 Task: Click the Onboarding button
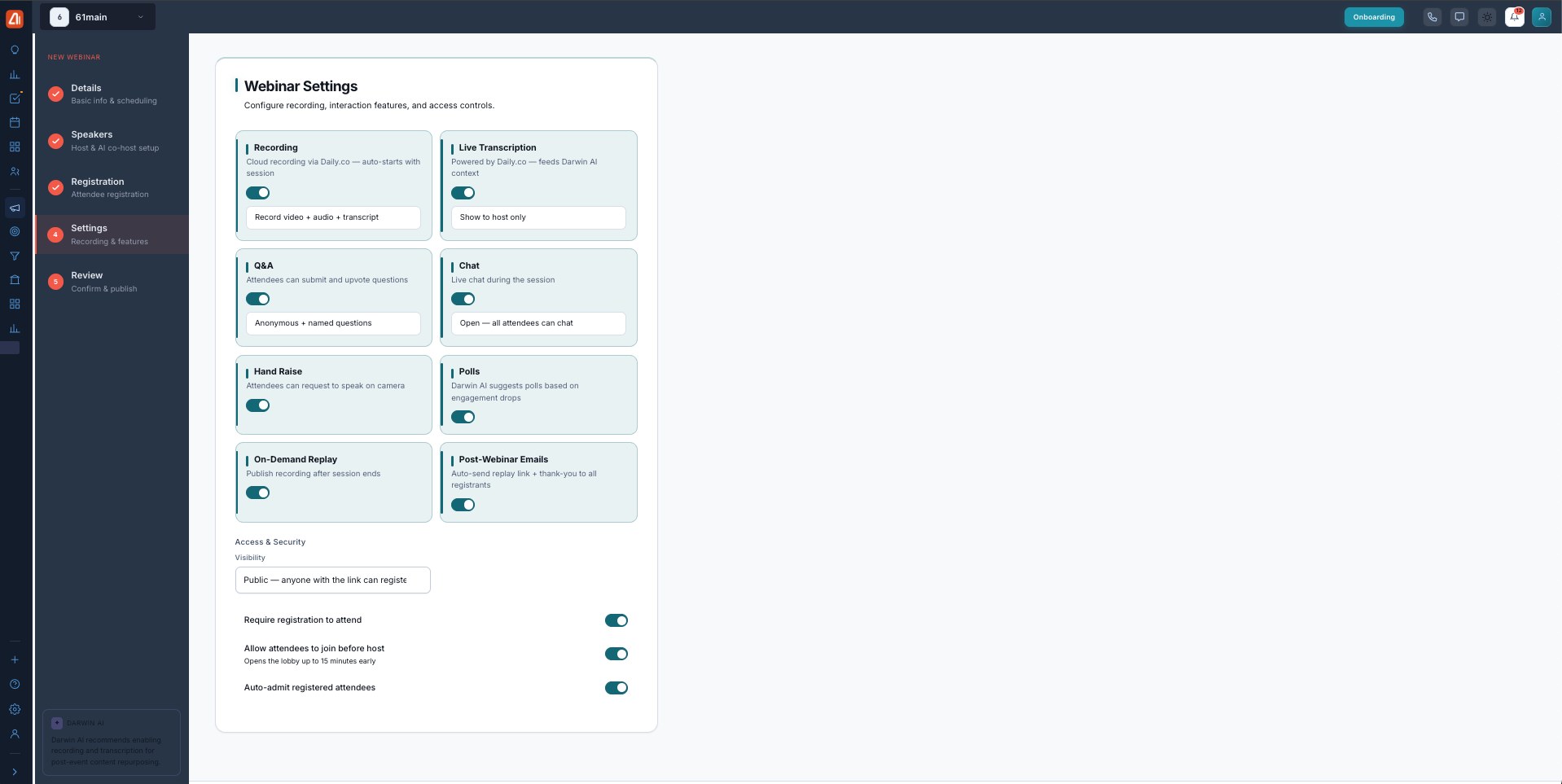pos(1374,17)
